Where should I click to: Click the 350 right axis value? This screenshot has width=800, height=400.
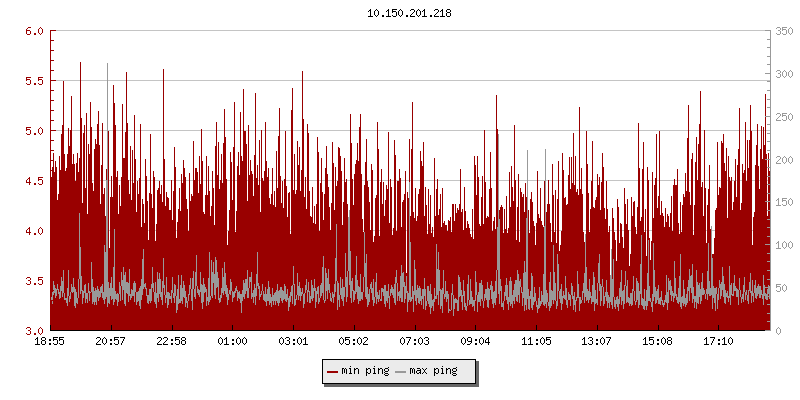(x=783, y=31)
